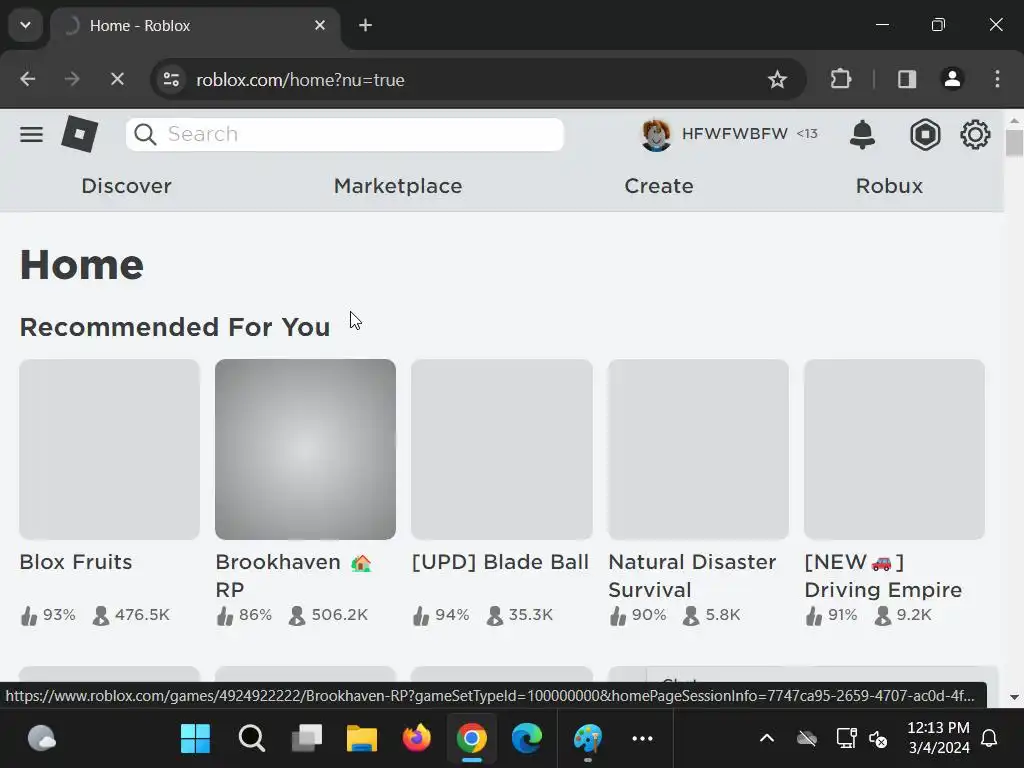Image resolution: width=1024 pixels, height=768 pixels.
Task: Click the Recommended For You heading
Action: click(x=175, y=327)
